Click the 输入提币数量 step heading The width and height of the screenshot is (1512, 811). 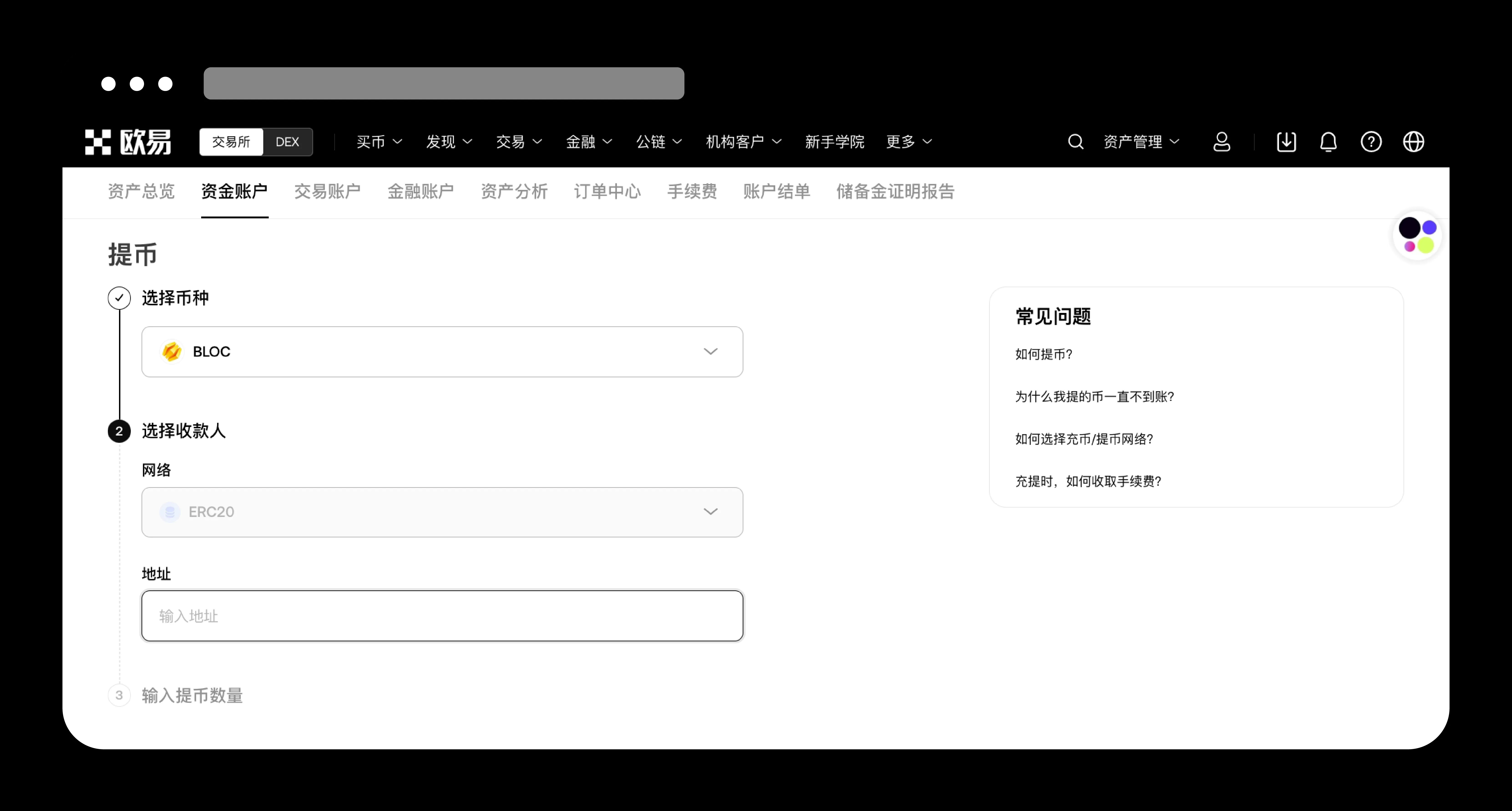coord(192,696)
